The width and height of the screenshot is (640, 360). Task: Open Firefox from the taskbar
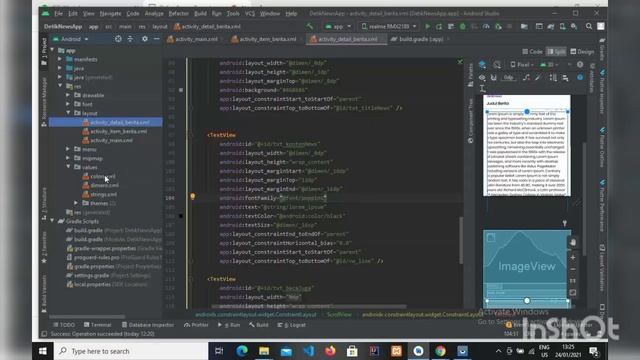pos(330,351)
